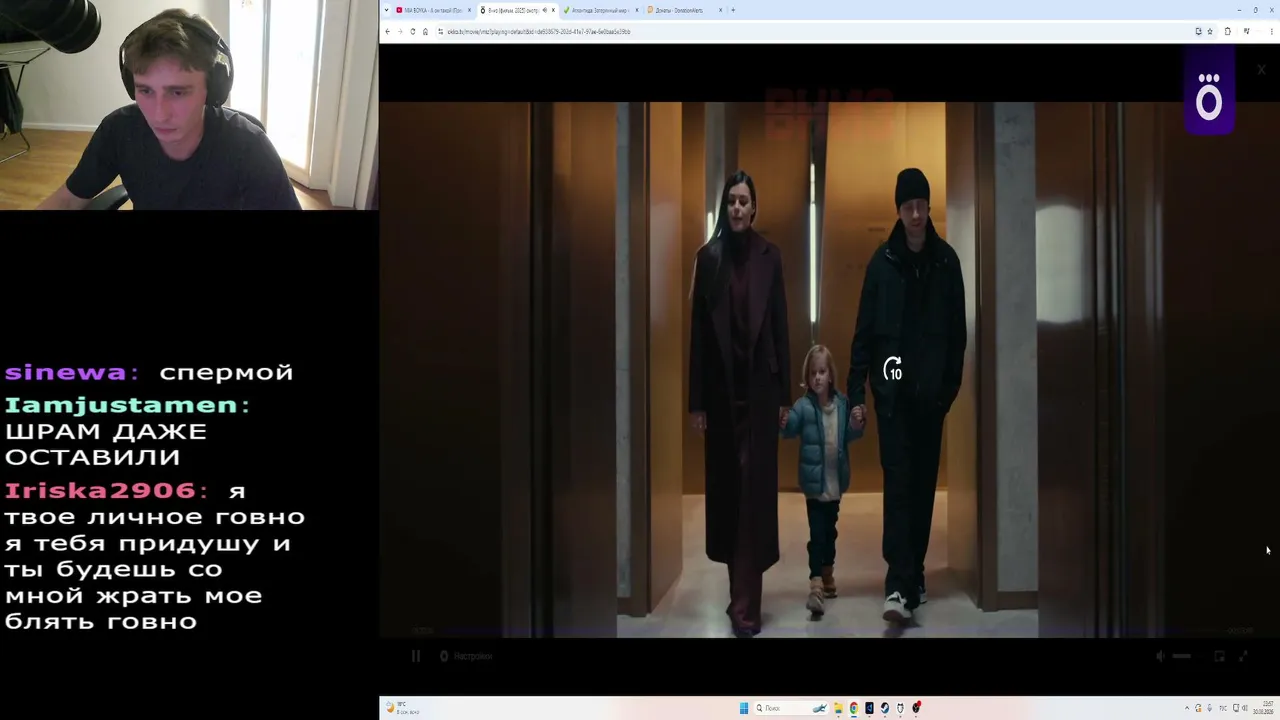This screenshot has height=720, width=1280.
Task: Open the Windows Start menu
Action: pos(744,708)
